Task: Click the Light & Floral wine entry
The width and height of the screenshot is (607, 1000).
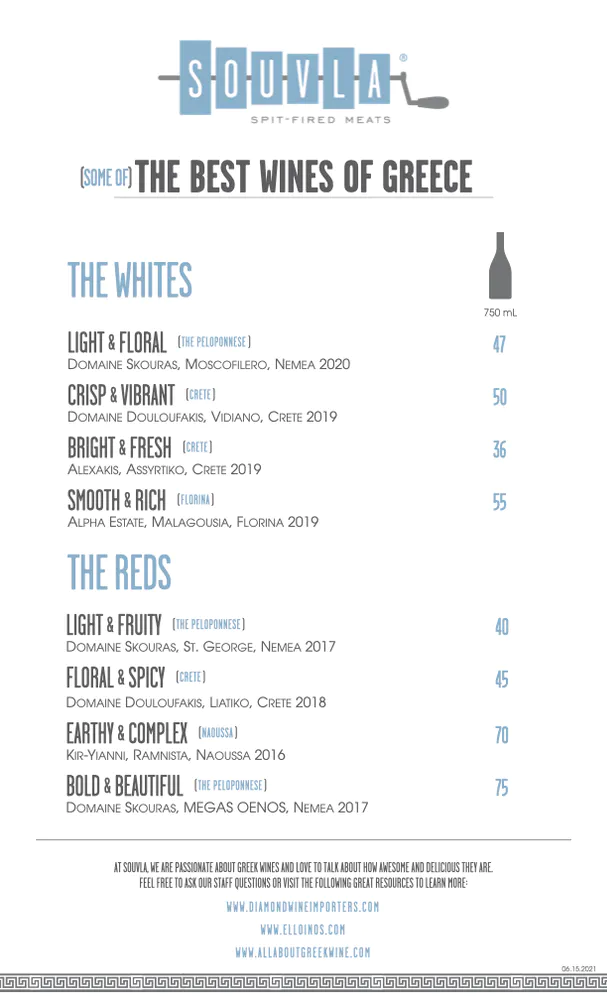Action: pyautogui.click(x=209, y=351)
